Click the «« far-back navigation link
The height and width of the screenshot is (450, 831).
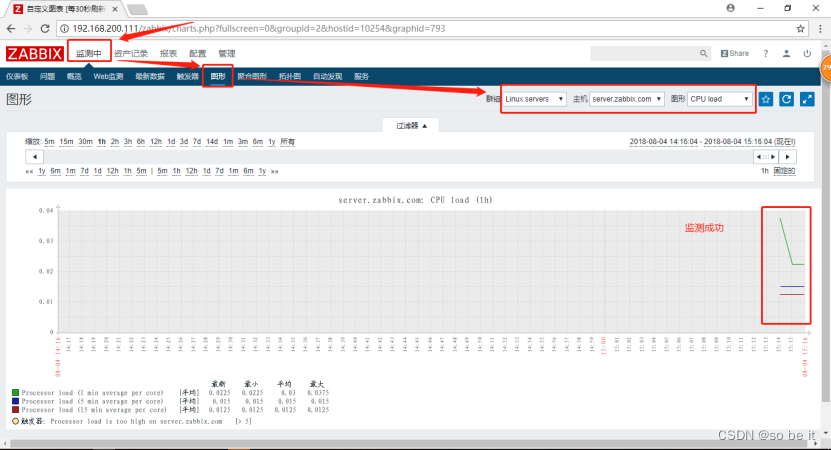tap(30, 171)
